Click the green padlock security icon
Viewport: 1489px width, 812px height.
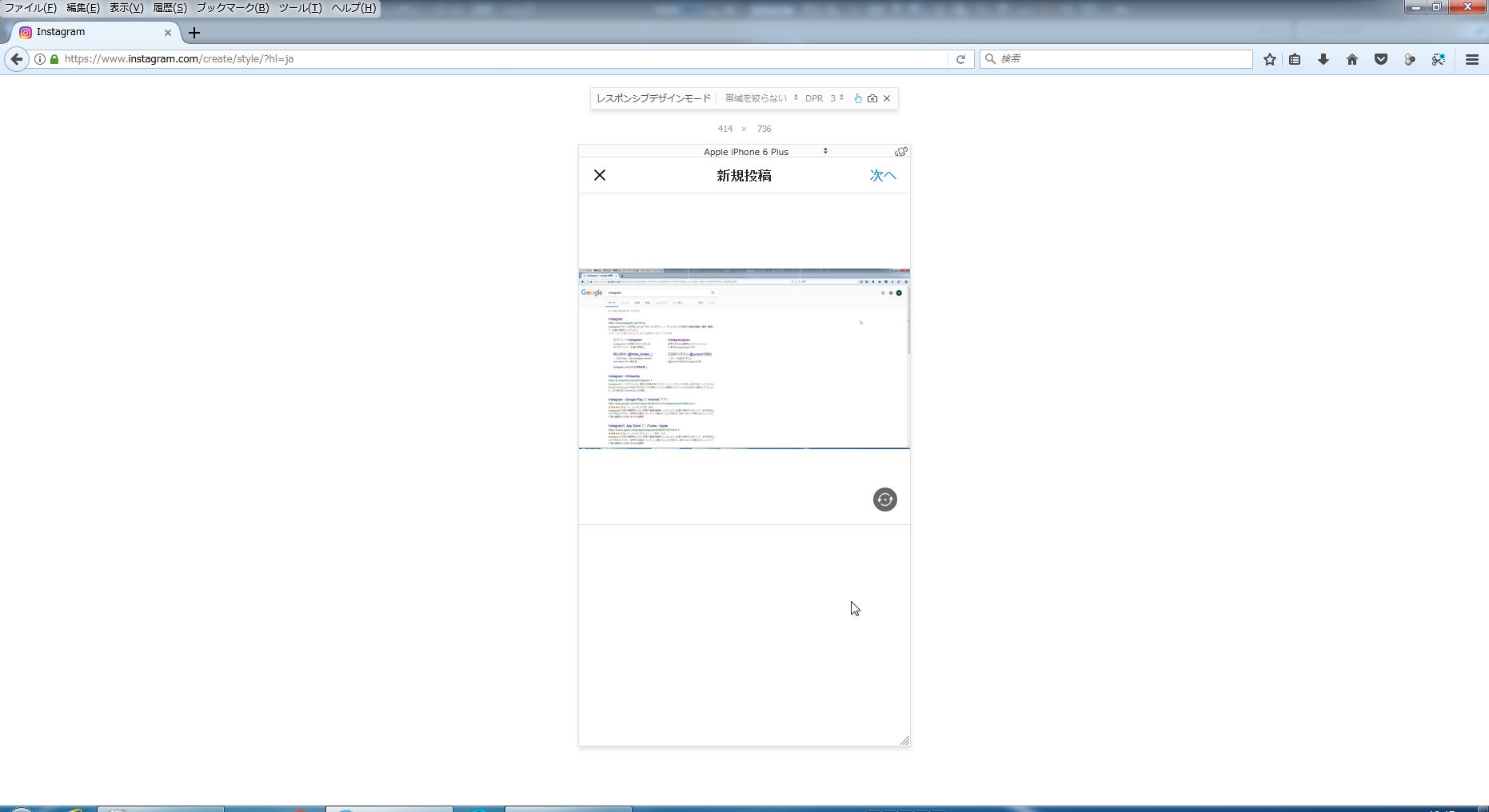click(54, 59)
